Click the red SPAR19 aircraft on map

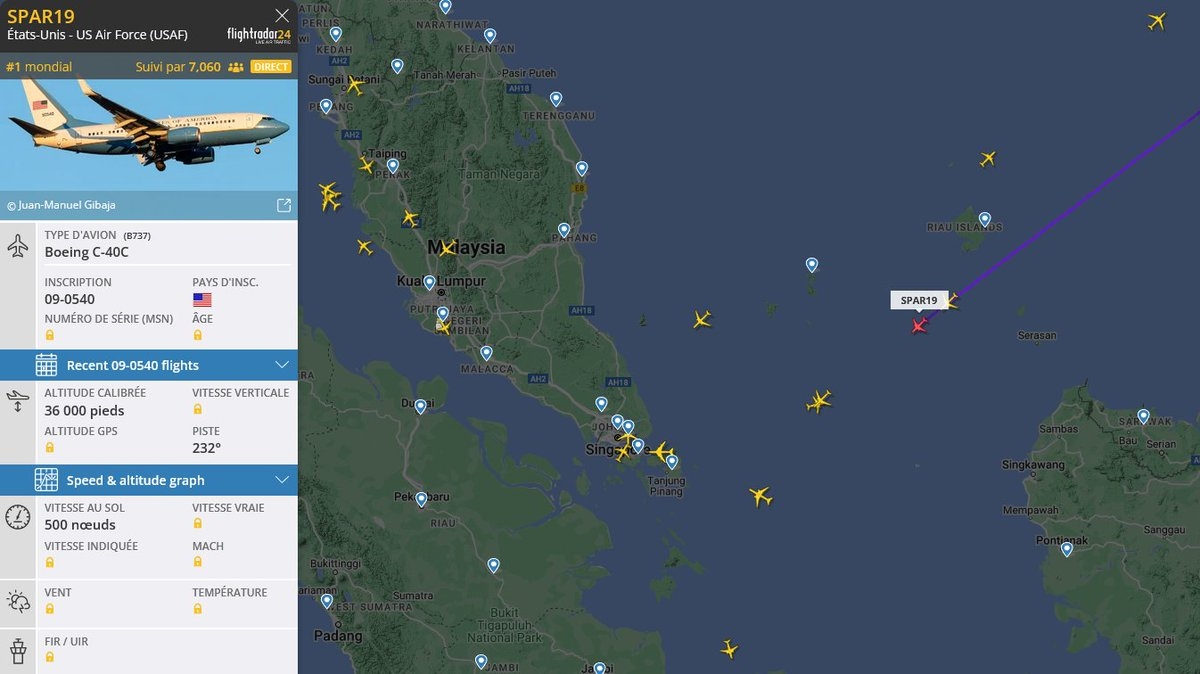click(920, 324)
